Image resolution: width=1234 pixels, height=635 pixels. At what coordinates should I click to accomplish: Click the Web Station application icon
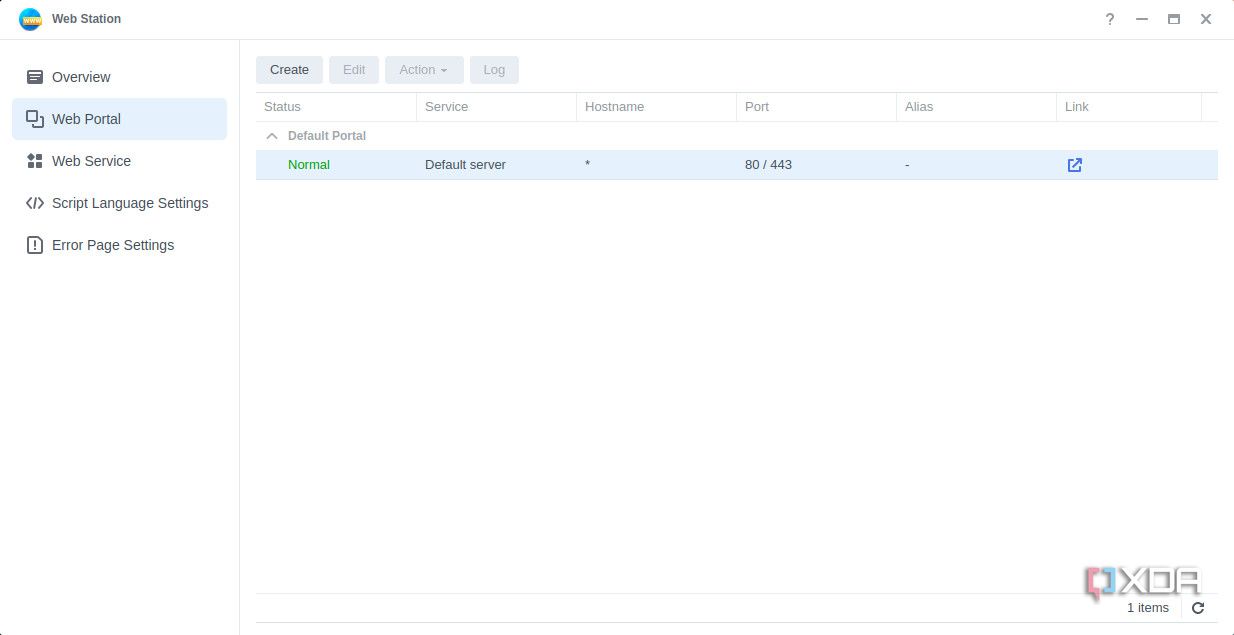tap(31, 18)
